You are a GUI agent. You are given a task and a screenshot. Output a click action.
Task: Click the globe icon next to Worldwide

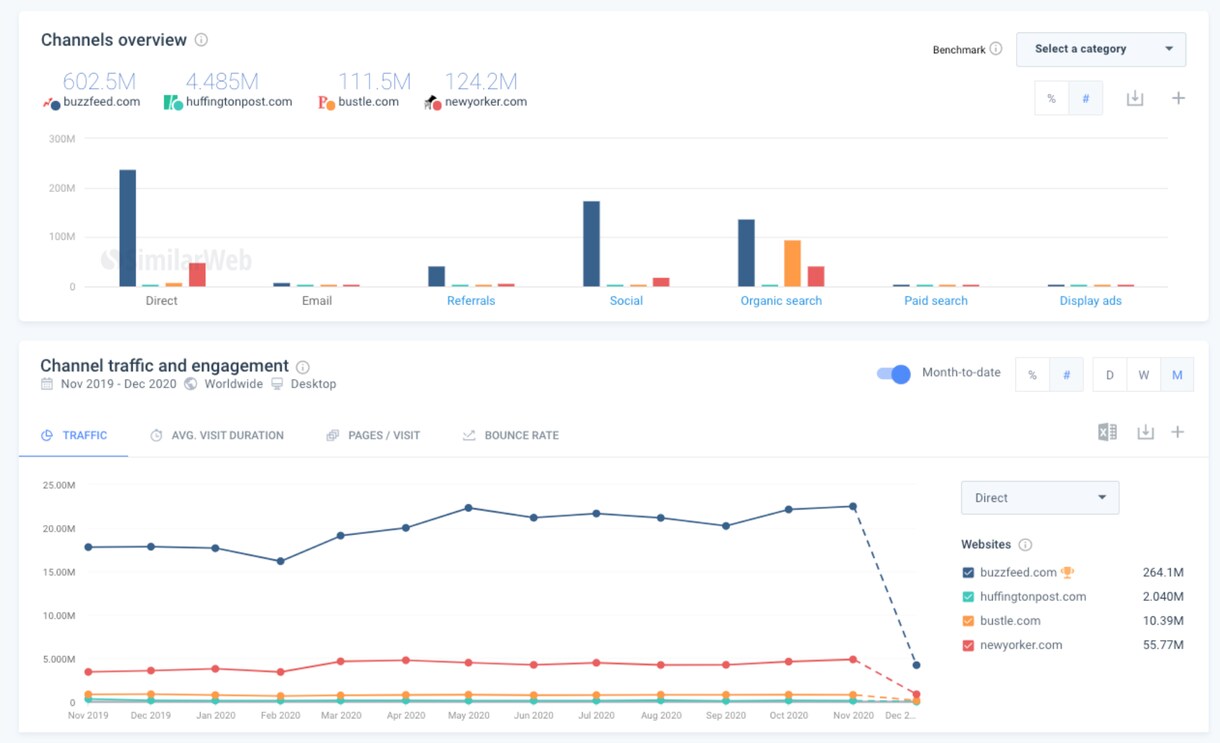click(190, 384)
